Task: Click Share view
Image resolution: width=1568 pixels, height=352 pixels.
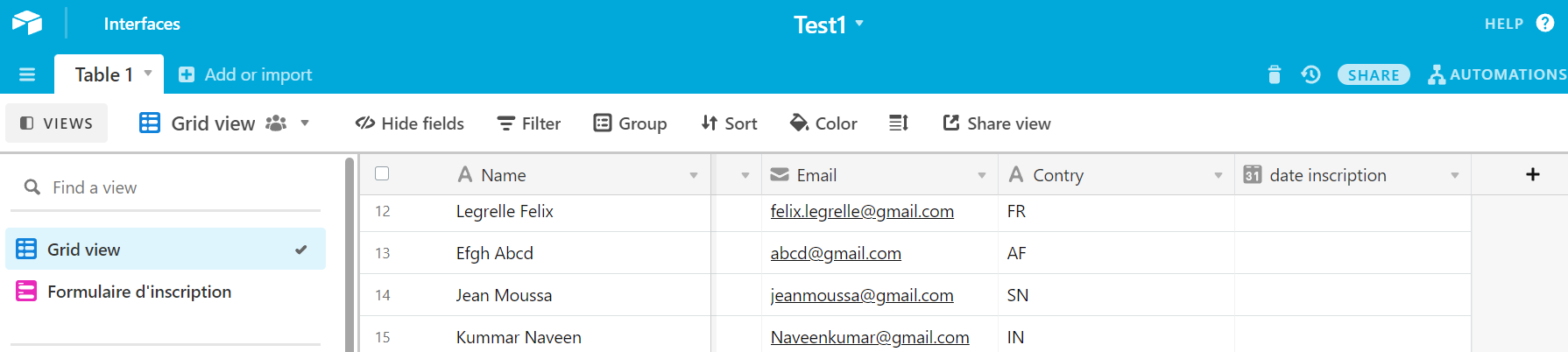Action: tap(997, 123)
